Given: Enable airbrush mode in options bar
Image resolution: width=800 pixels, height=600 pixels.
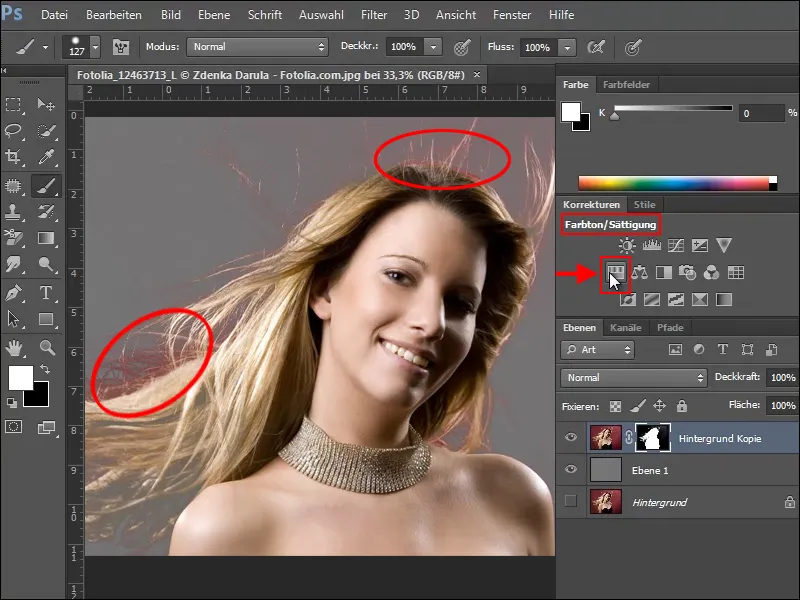Looking at the screenshot, I should click(x=596, y=47).
